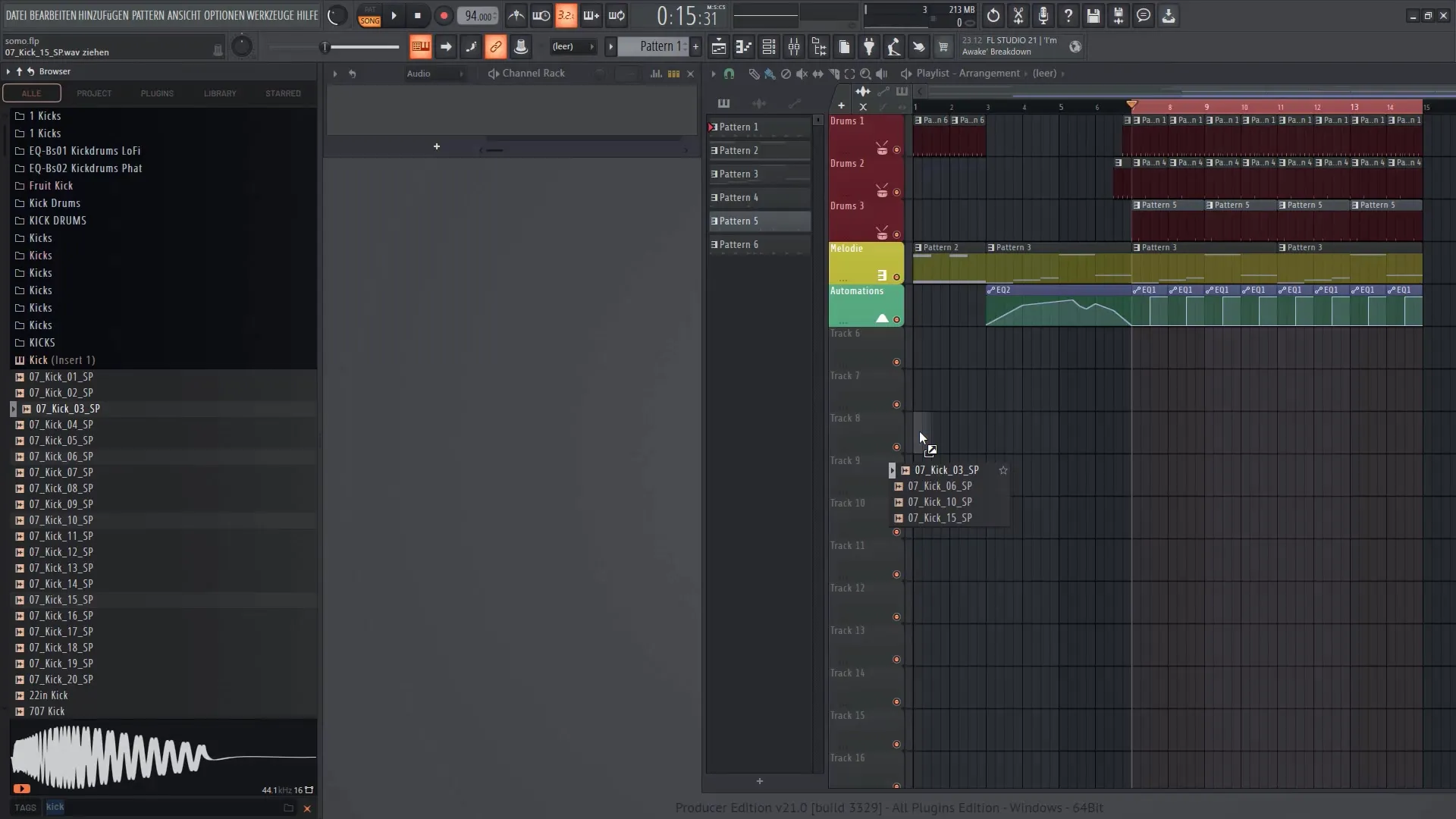
Task: Switch browser to PROJECT tab
Action: point(94,93)
